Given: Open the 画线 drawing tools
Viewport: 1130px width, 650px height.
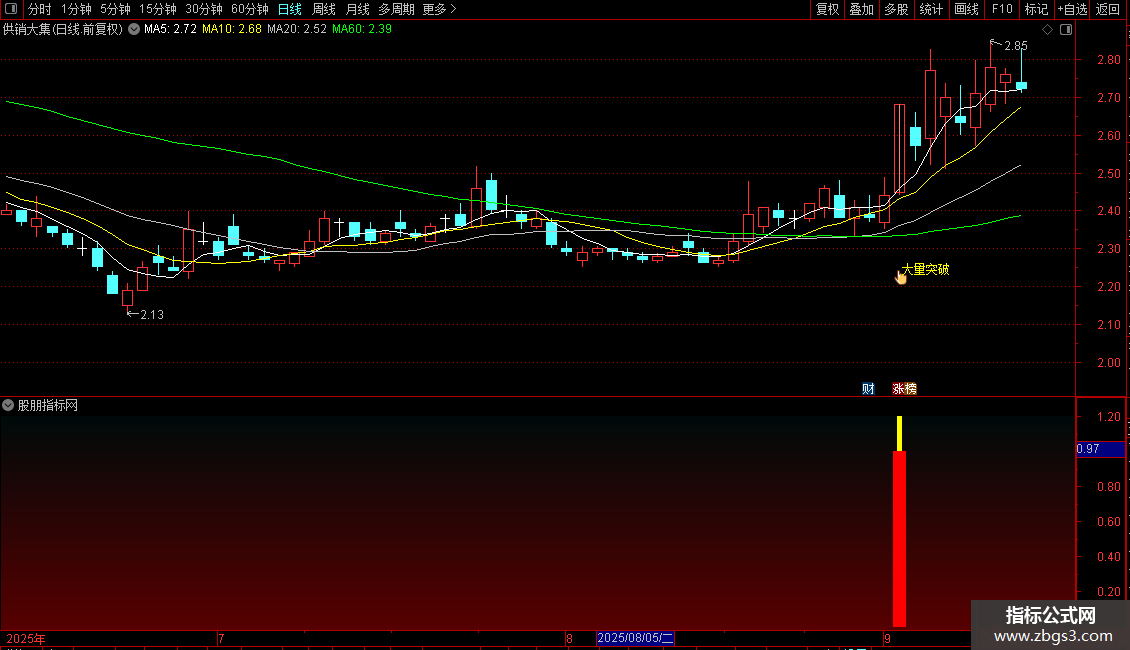Looking at the screenshot, I should click(x=966, y=9).
